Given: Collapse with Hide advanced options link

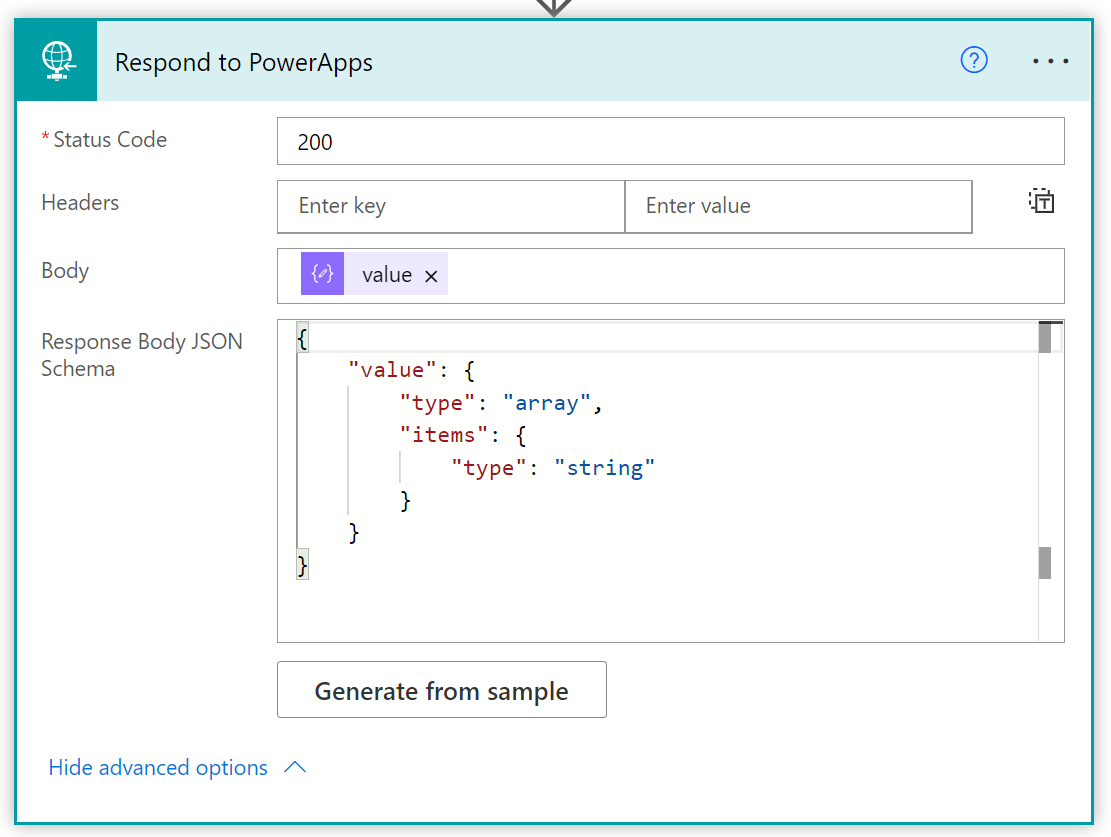Looking at the screenshot, I should coord(158,768).
